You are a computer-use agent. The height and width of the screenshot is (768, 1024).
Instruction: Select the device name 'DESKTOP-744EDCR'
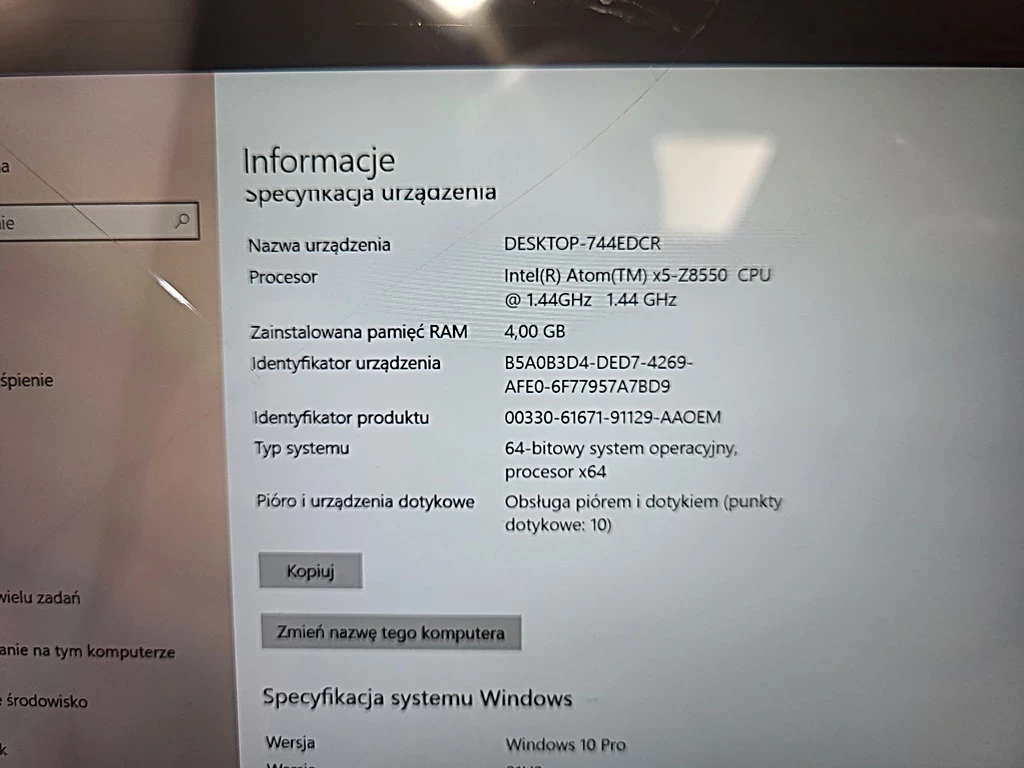(583, 244)
